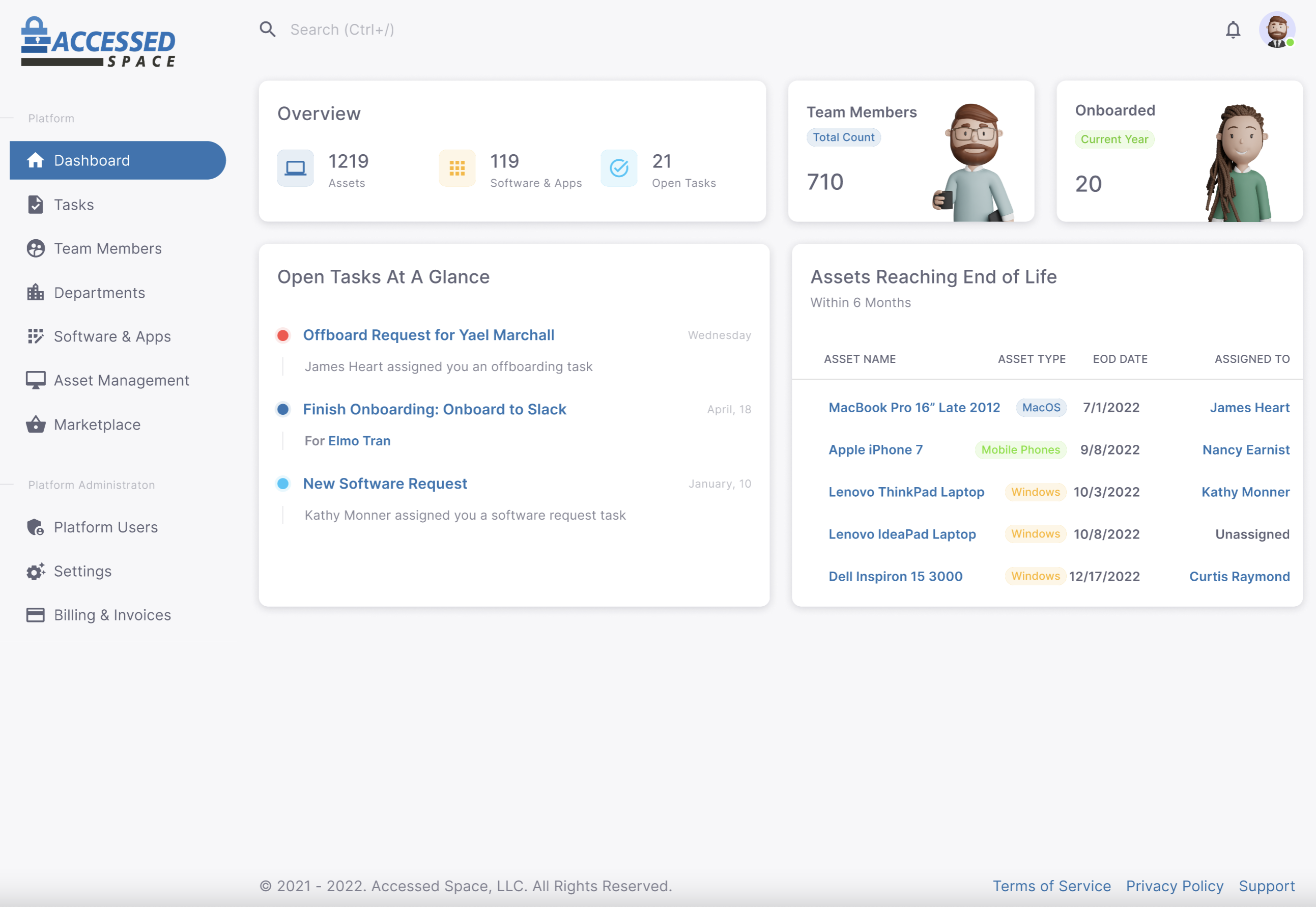Open the Elmo Tran link
The image size is (1316, 907).
click(x=359, y=441)
